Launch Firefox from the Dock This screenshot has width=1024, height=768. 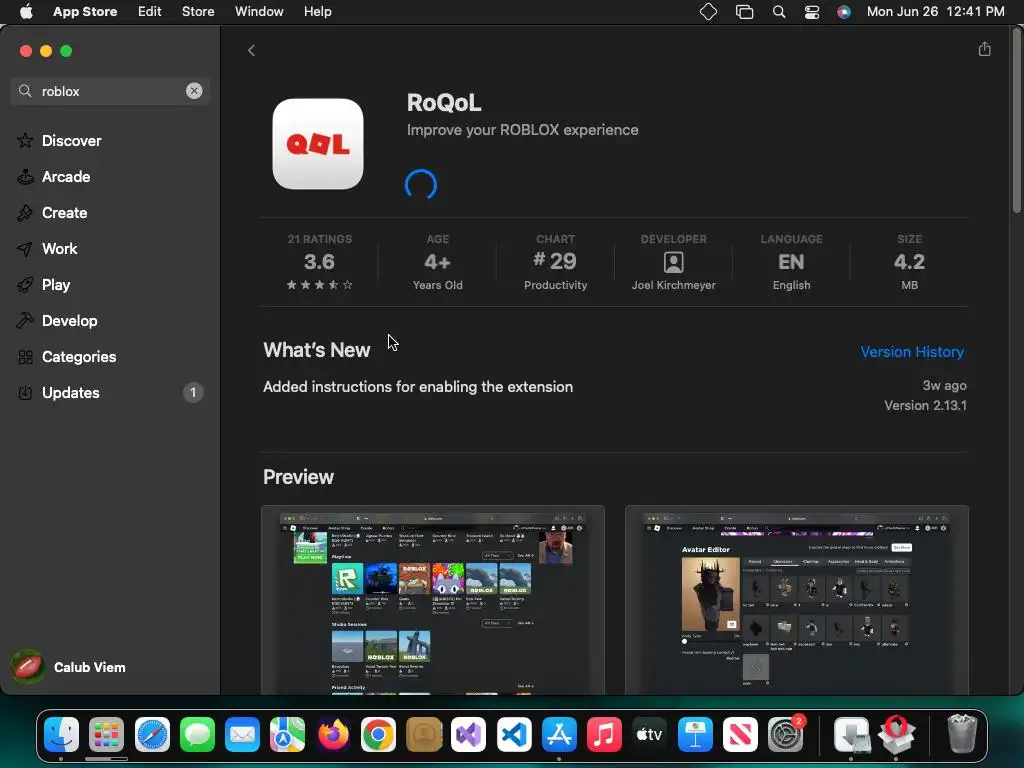pyautogui.click(x=333, y=735)
